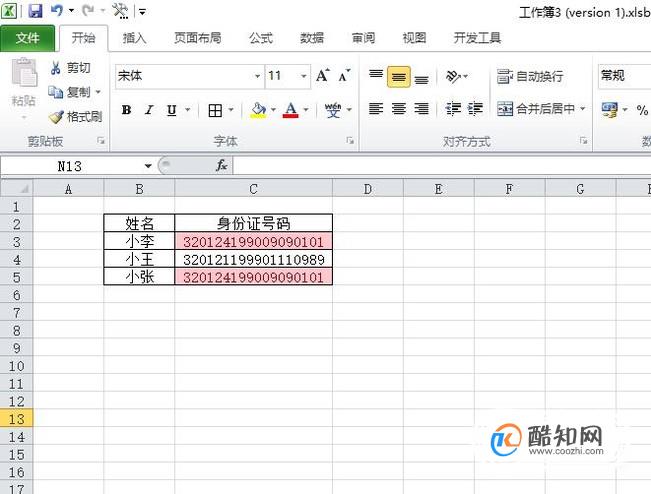
Task: Expand the Name Box dropdown arrow
Action: [148, 166]
